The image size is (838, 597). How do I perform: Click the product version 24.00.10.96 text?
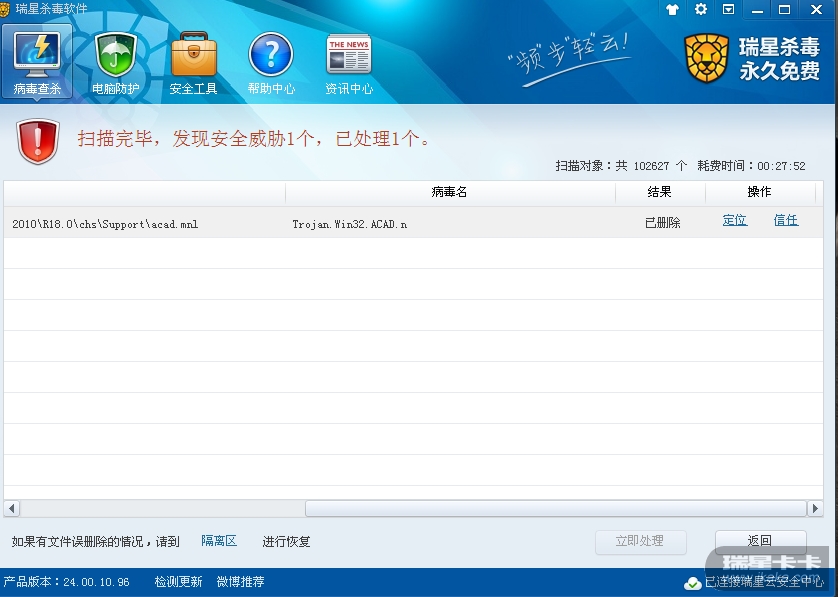pos(66,582)
